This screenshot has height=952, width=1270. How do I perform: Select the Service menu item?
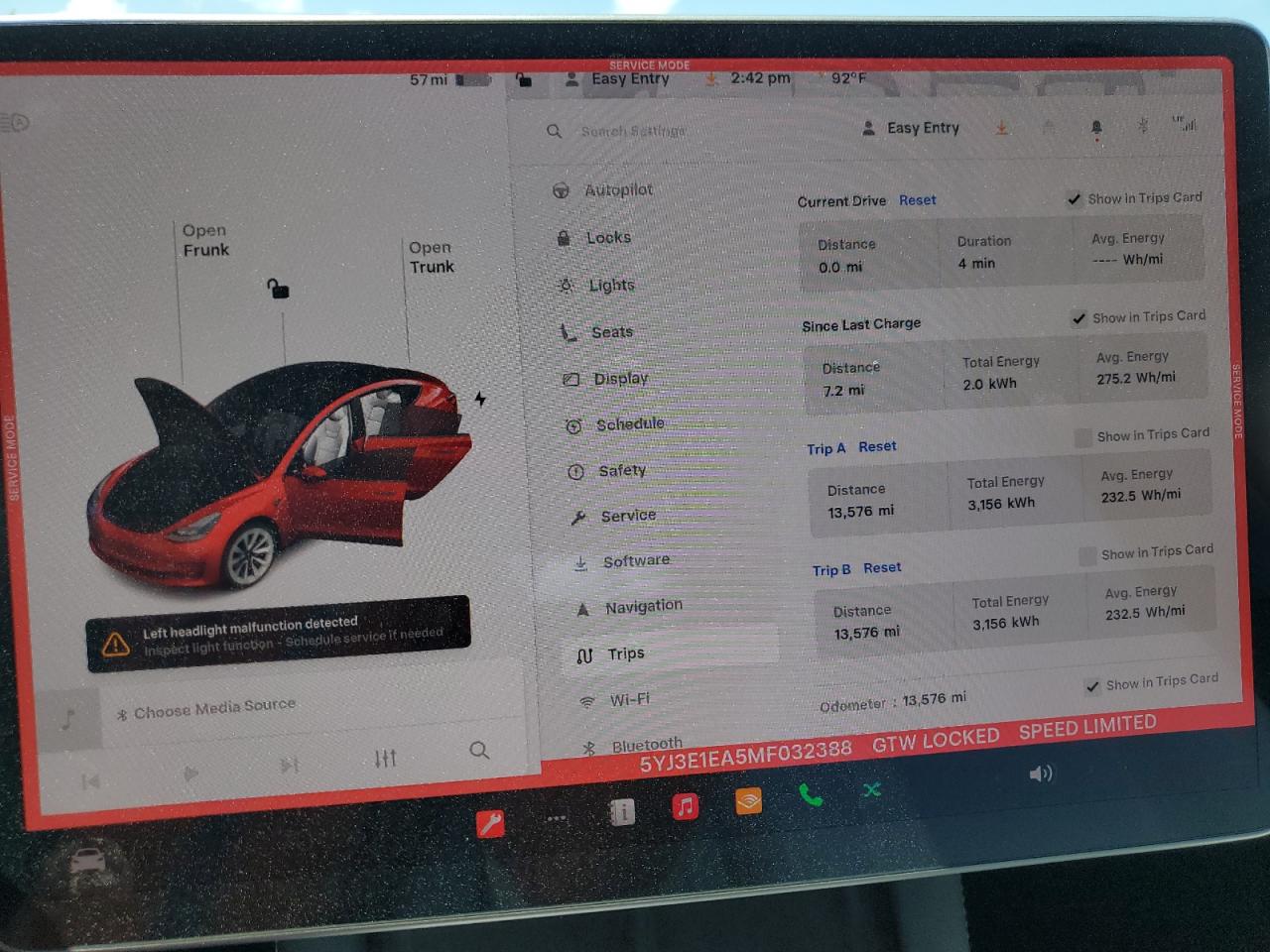coord(614,516)
